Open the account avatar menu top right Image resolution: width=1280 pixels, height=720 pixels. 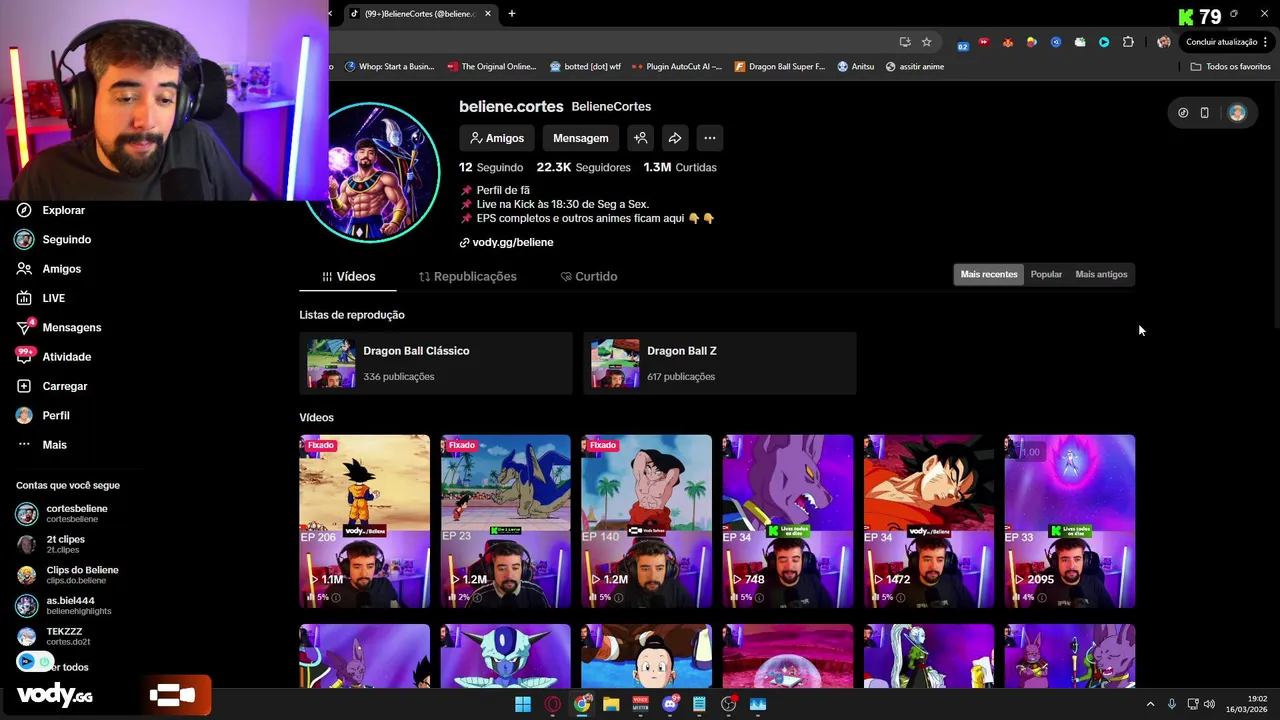(1237, 113)
